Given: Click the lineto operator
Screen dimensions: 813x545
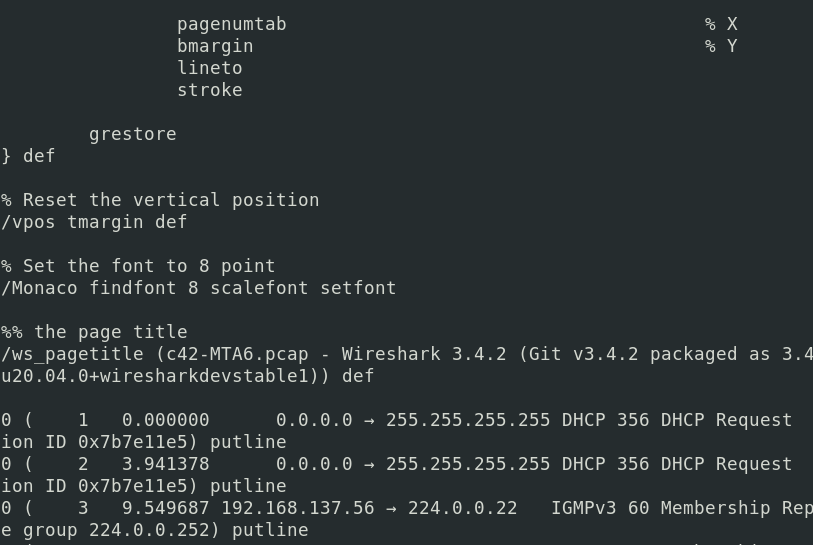Looking at the screenshot, I should 209,68.
